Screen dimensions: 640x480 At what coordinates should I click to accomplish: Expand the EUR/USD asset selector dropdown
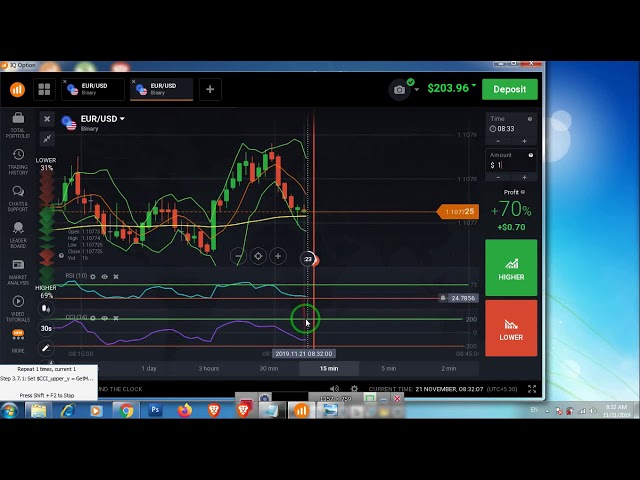click(x=103, y=119)
